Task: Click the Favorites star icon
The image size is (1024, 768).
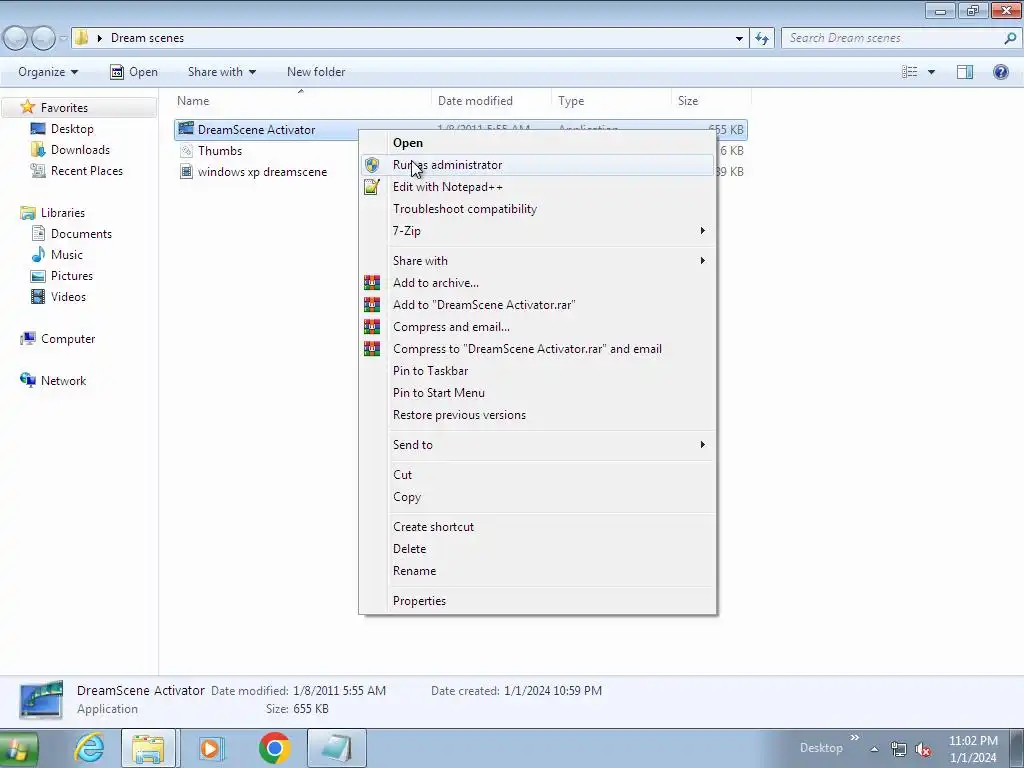Action: coord(27,107)
